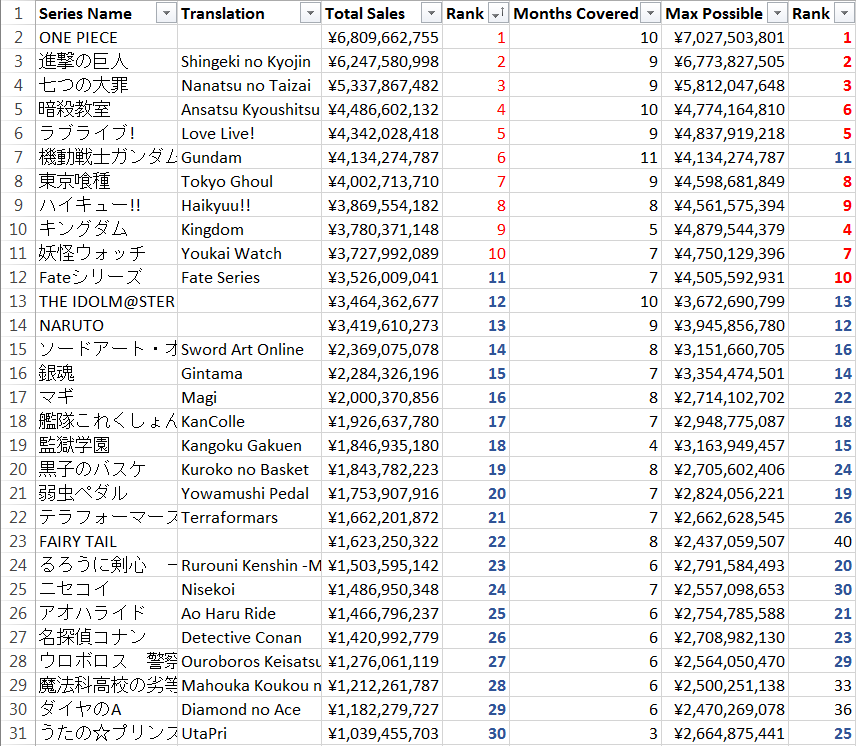Select the Nisekoi translation cell
Screen dimensions: 856x746
[x=249, y=590]
